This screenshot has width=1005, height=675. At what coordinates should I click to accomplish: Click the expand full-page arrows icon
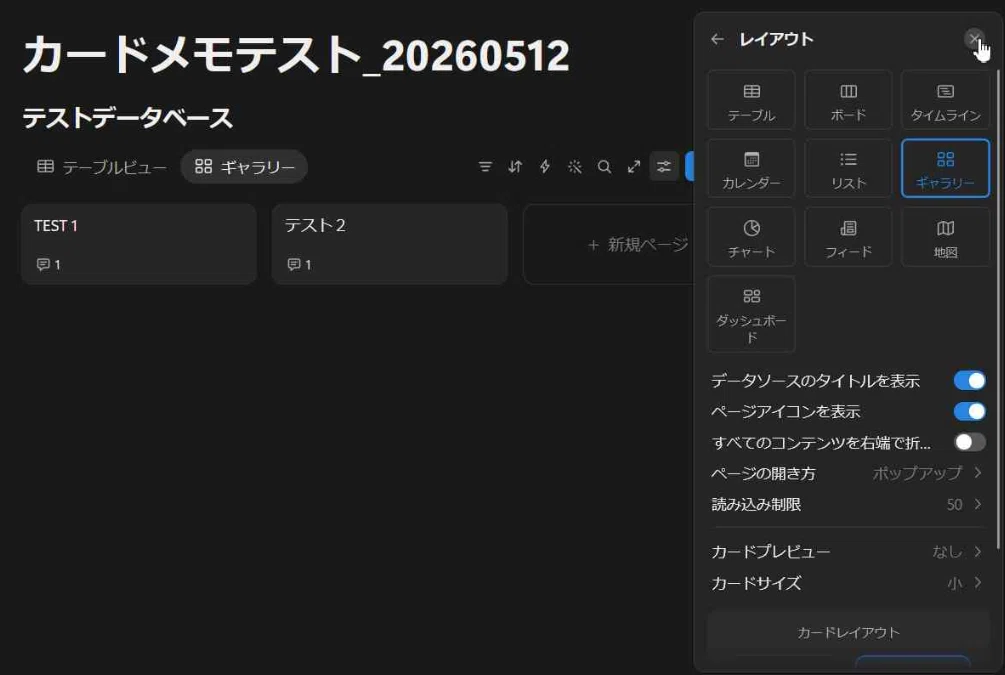[x=634, y=167]
